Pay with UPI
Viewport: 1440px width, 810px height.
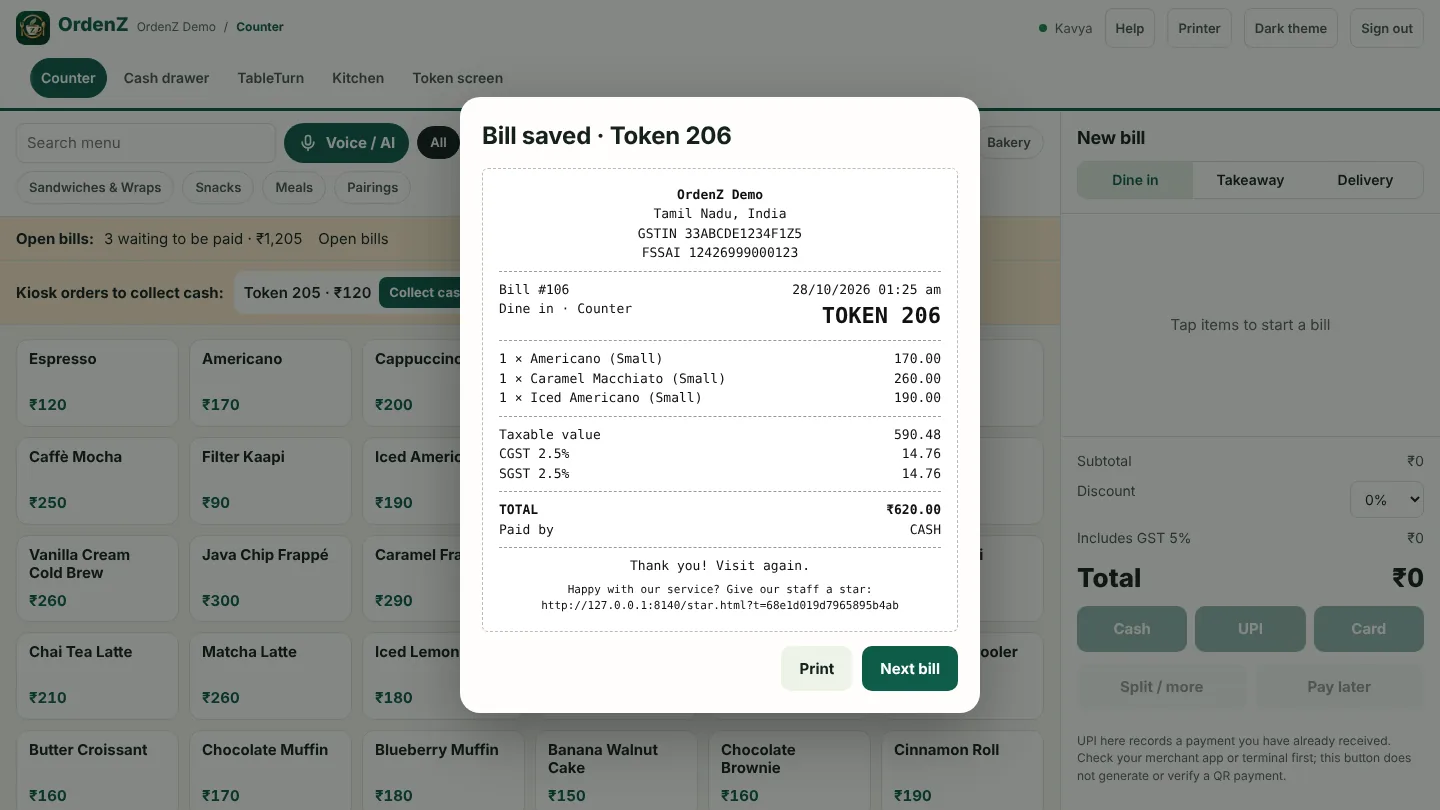1250,629
